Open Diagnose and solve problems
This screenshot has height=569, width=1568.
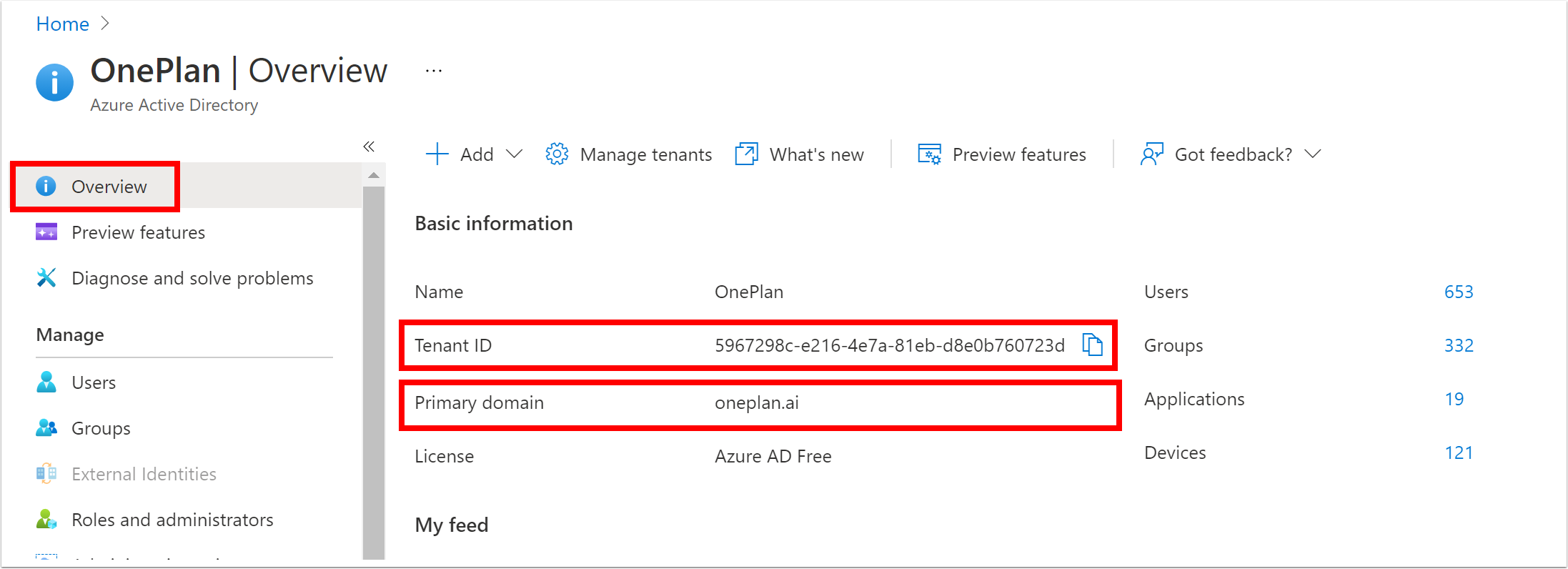(x=192, y=278)
